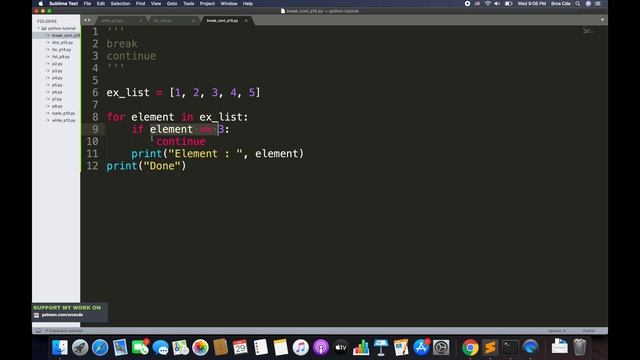This screenshot has width=640, height=360.
Task: Launch Launchpad rocket icon in dock
Action: click(80, 347)
